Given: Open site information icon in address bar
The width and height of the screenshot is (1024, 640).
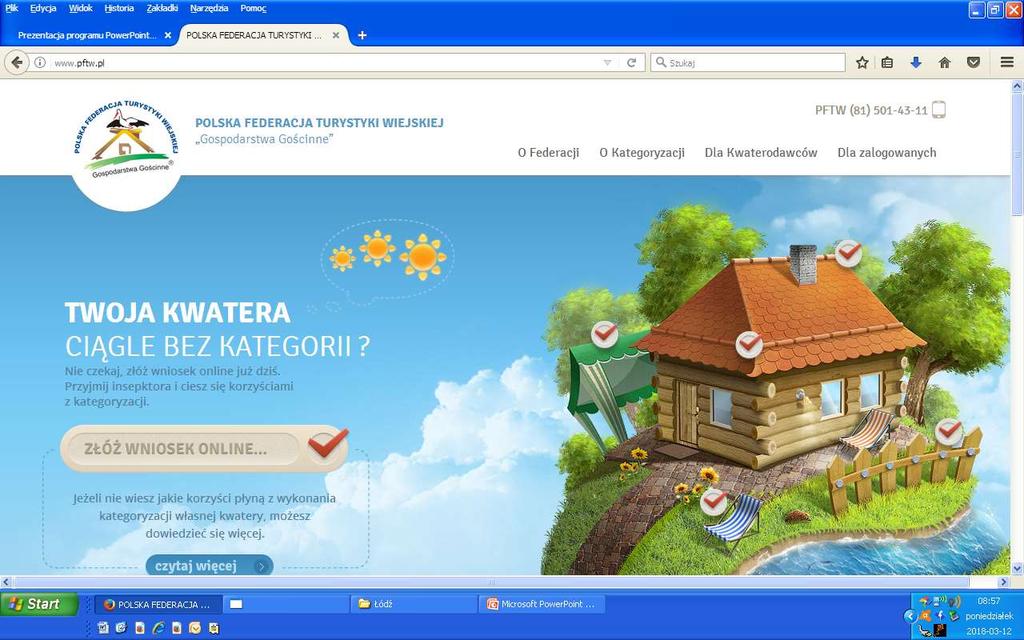Looking at the screenshot, I should [x=40, y=63].
